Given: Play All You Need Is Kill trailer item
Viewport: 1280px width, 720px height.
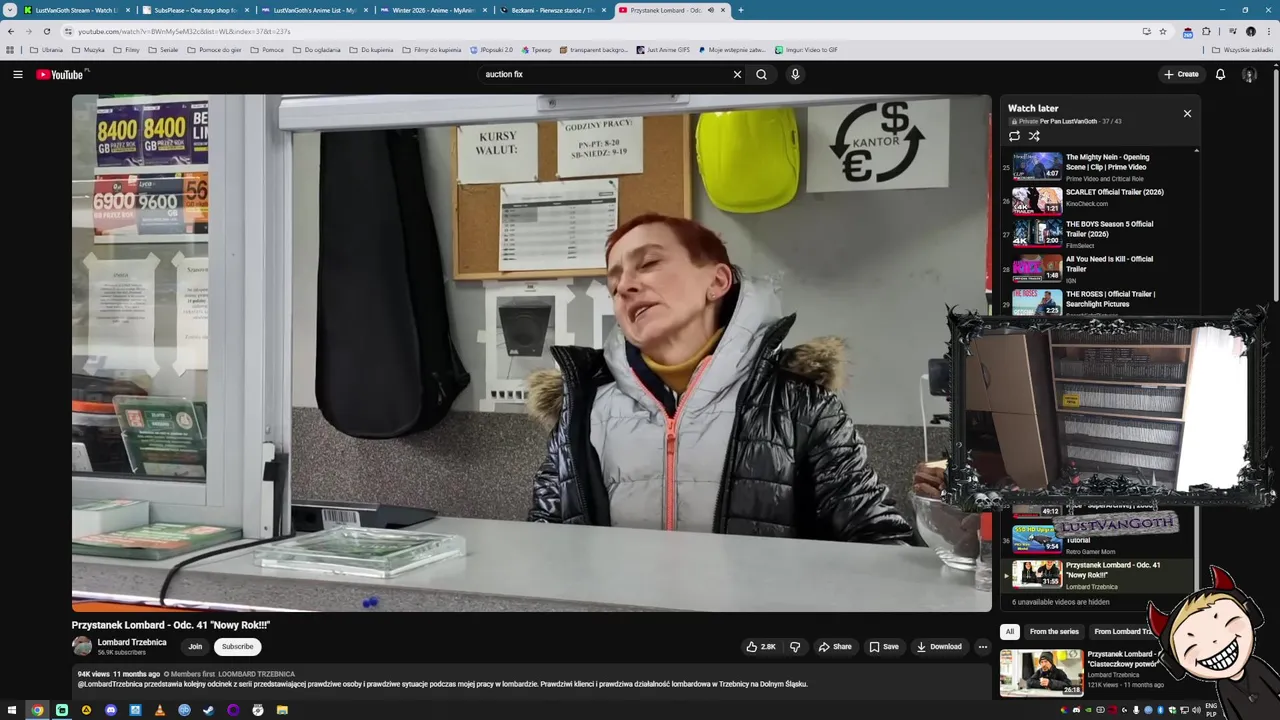Looking at the screenshot, I should pos(1037,267).
